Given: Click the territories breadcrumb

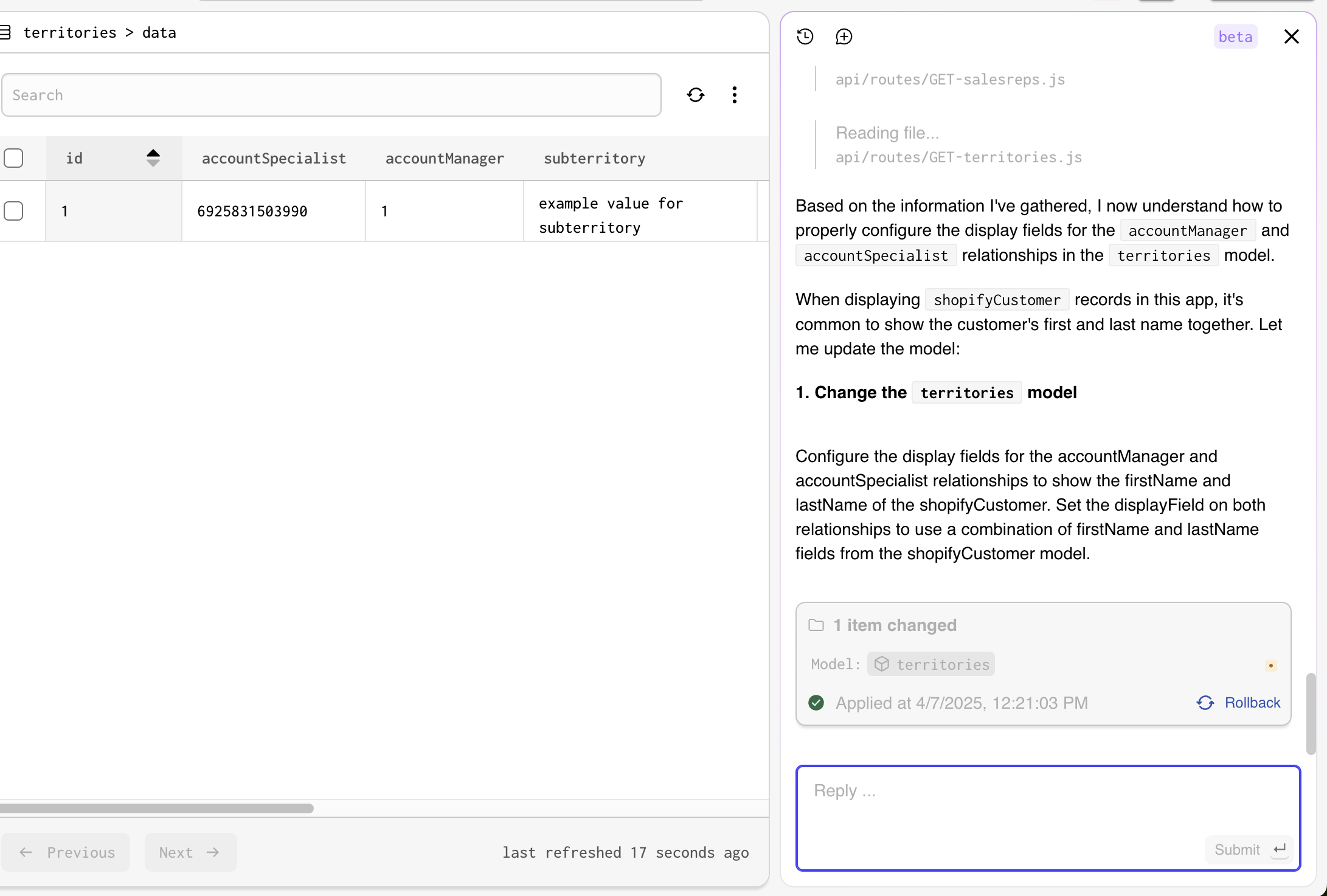Looking at the screenshot, I should 70,32.
